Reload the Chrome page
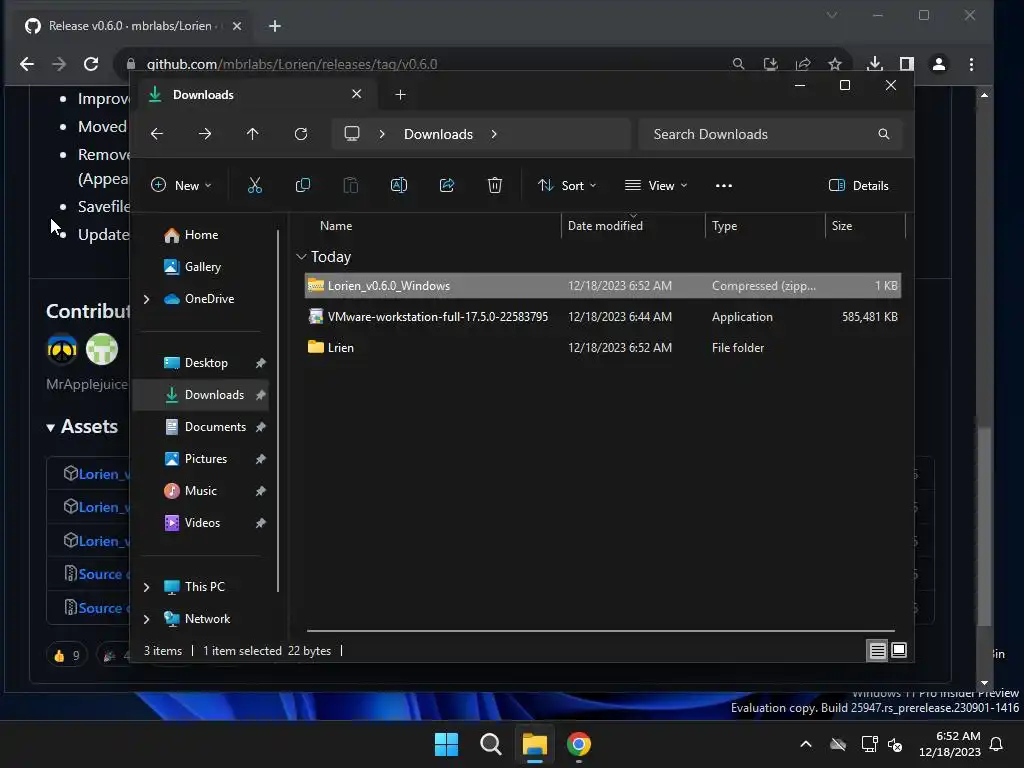Viewport: 1024px width, 768px height. point(91,64)
